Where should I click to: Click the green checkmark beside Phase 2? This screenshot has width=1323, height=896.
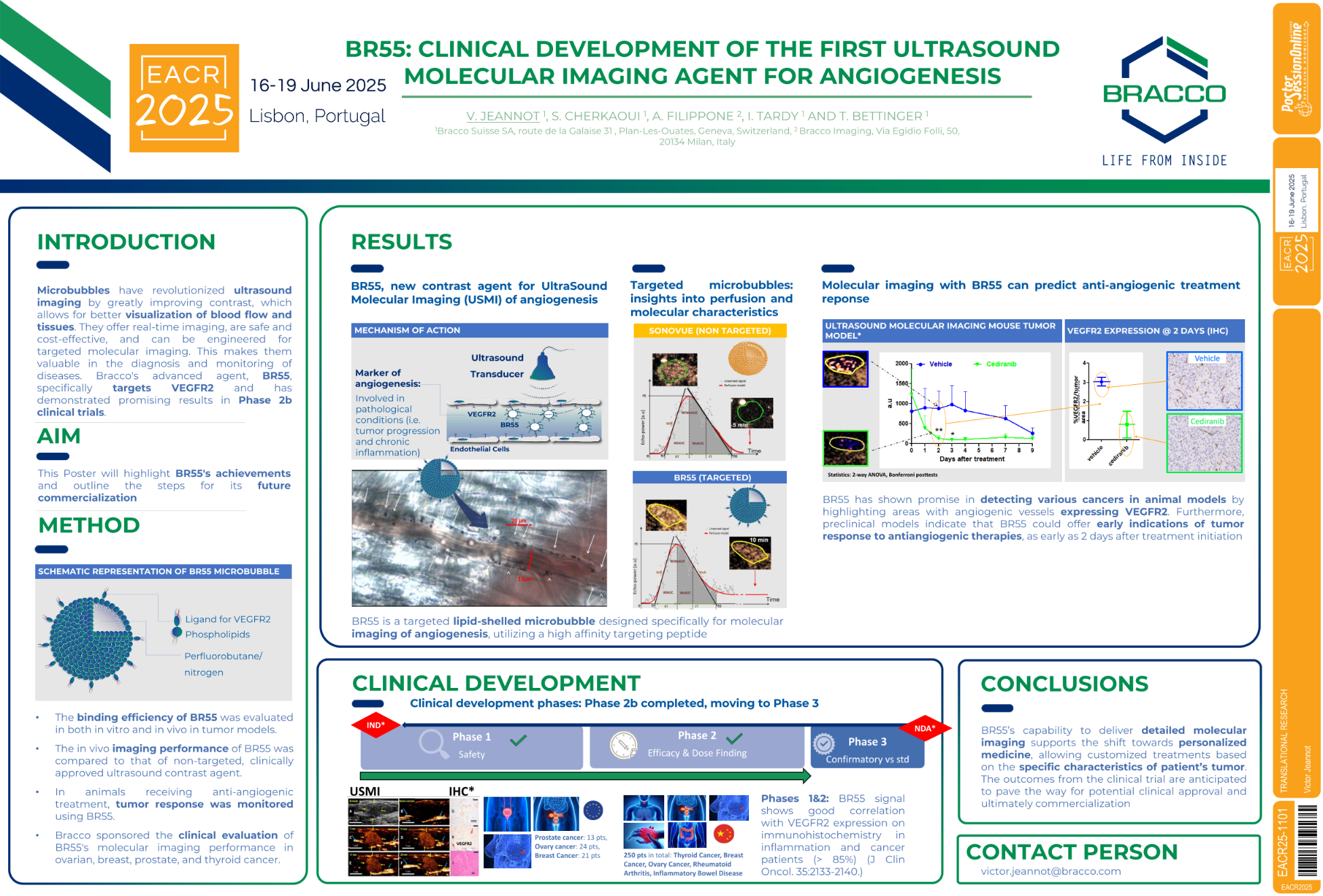click(734, 738)
